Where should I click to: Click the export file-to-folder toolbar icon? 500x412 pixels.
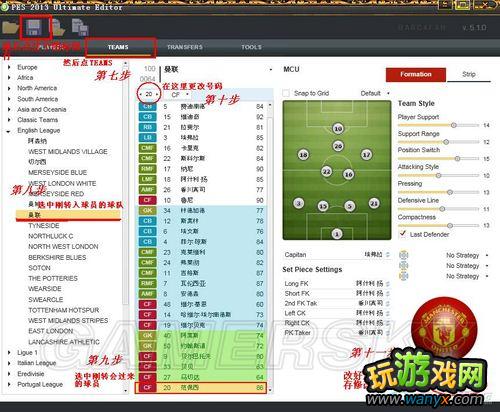click(58, 27)
